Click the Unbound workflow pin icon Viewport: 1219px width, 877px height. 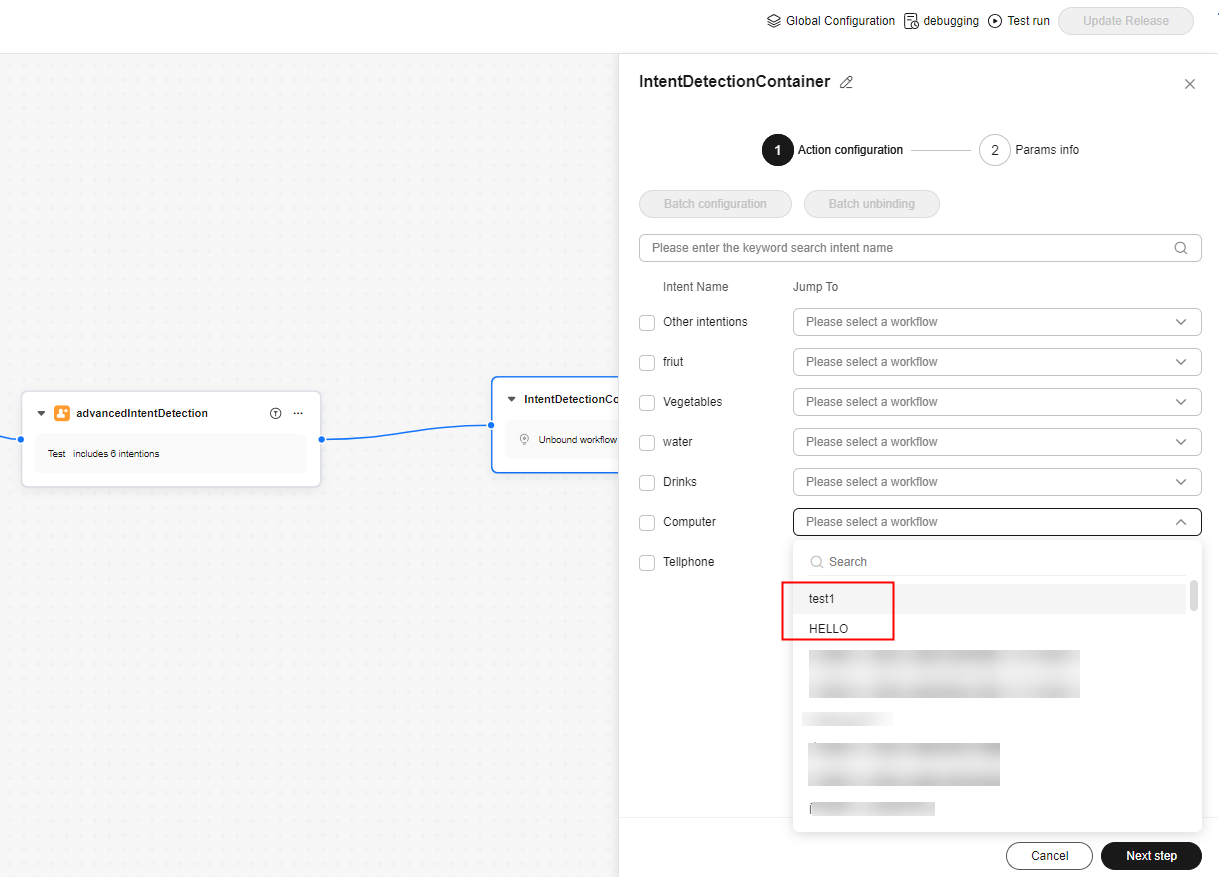click(x=524, y=439)
